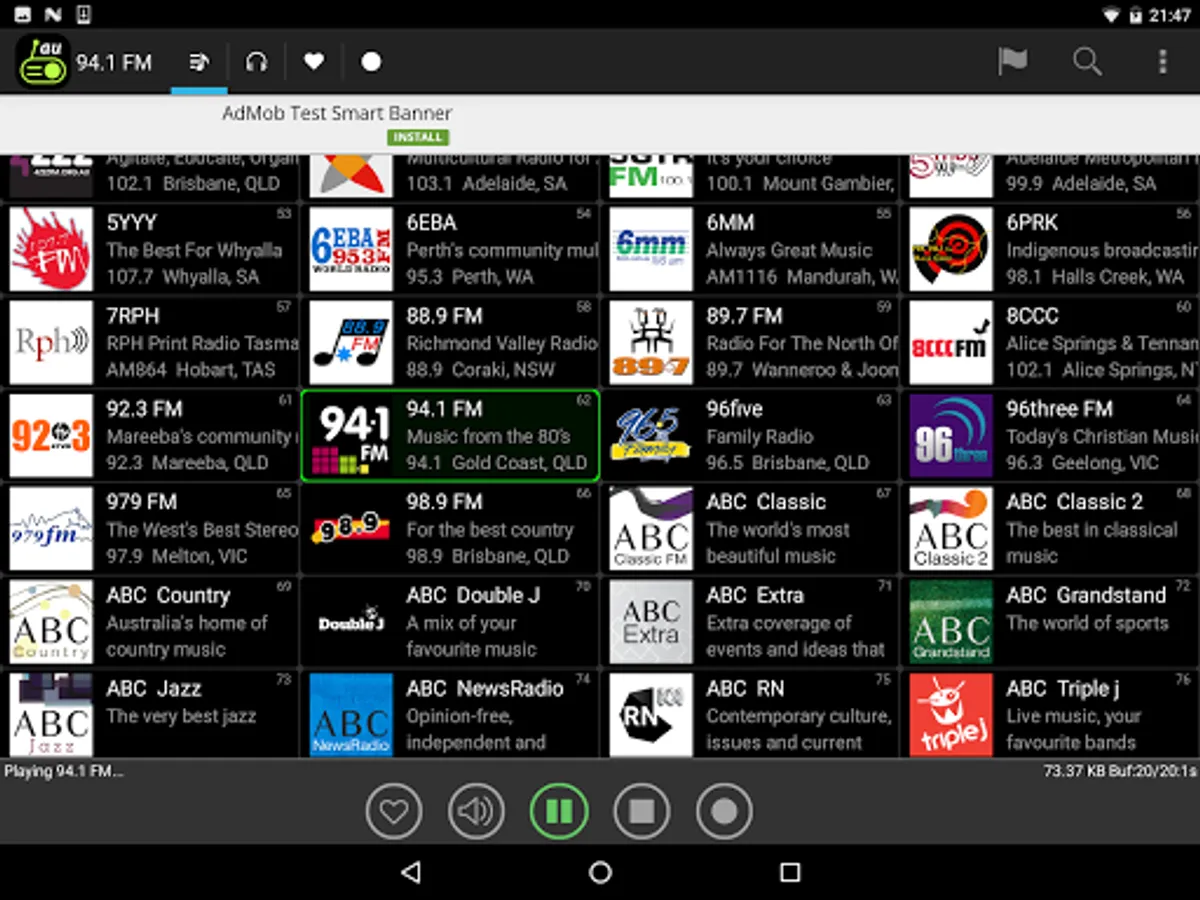
Task: Select the ABC RN logo
Action: coord(651,714)
